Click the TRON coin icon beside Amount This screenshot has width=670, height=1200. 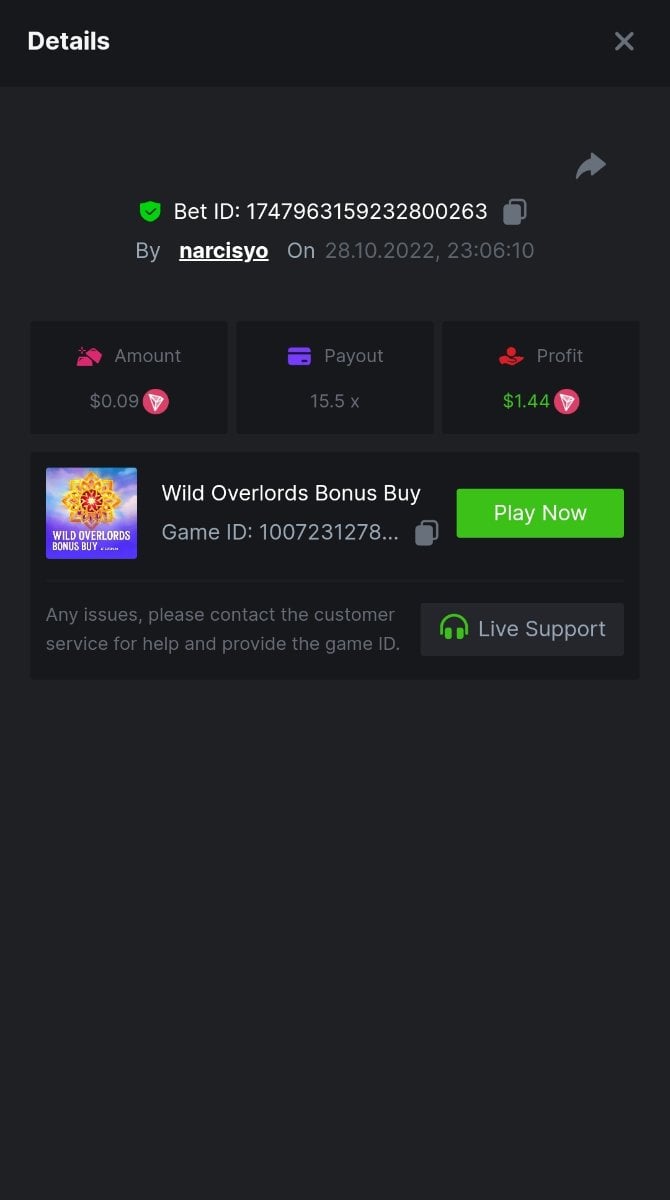click(x=156, y=401)
